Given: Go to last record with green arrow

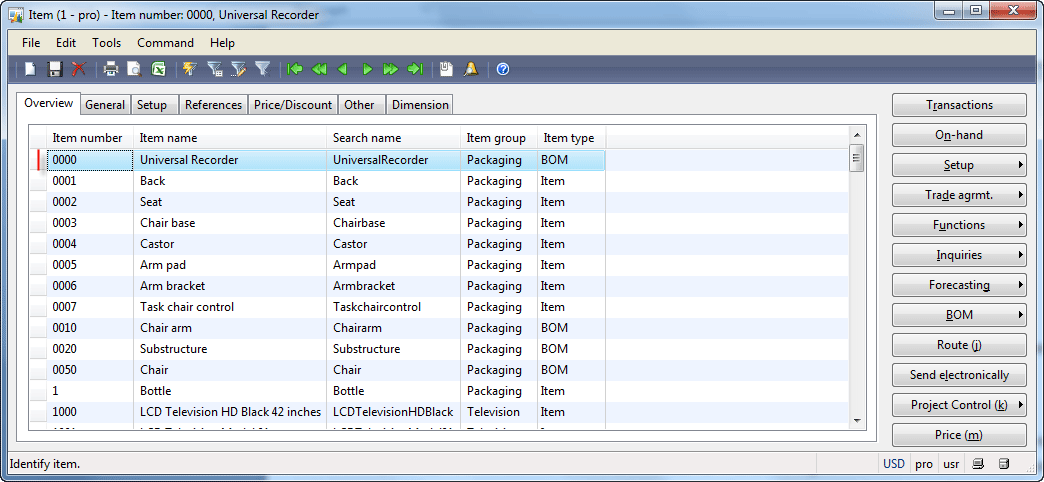Looking at the screenshot, I should [x=415, y=69].
